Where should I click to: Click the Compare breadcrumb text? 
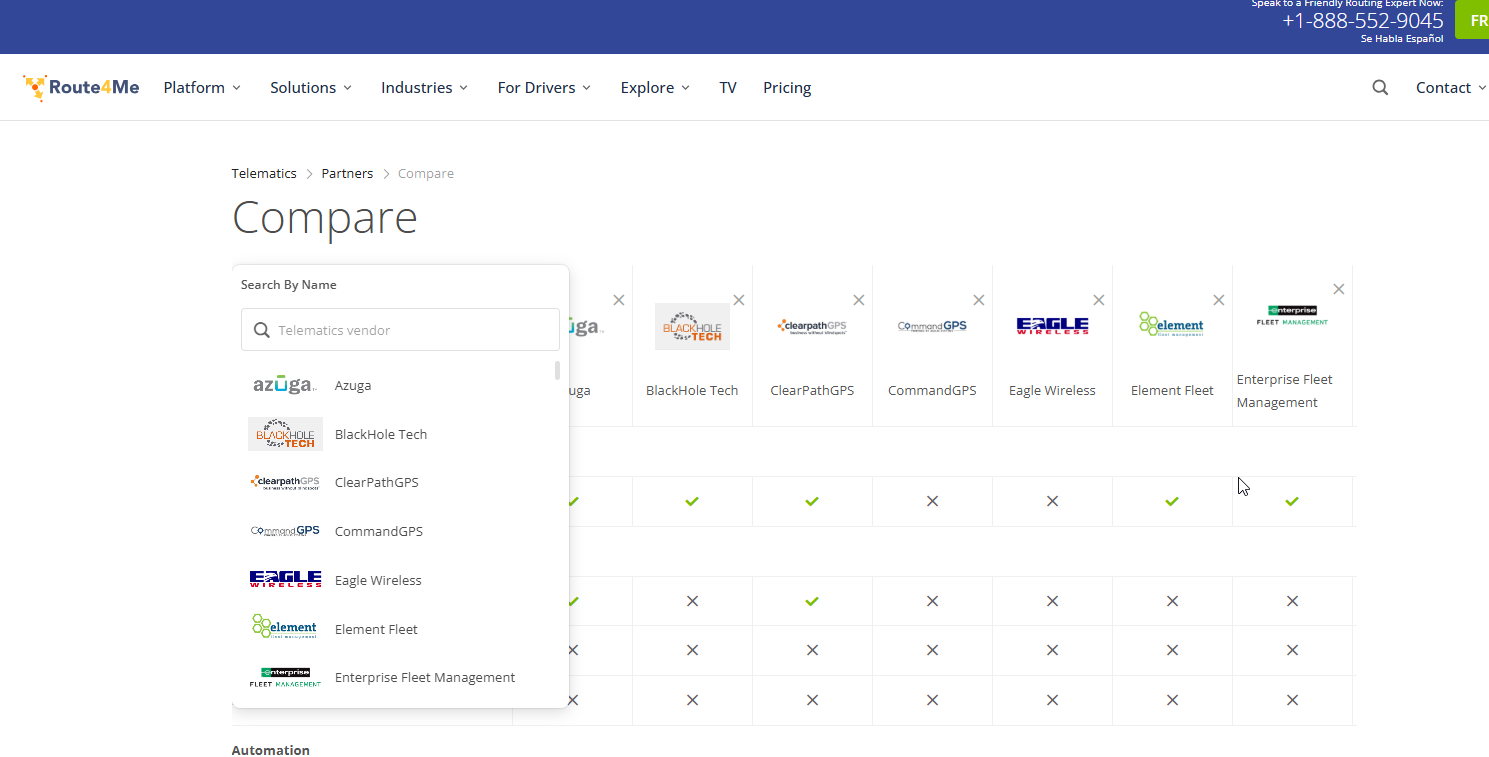pyautogui.click(x=426, y=173)
